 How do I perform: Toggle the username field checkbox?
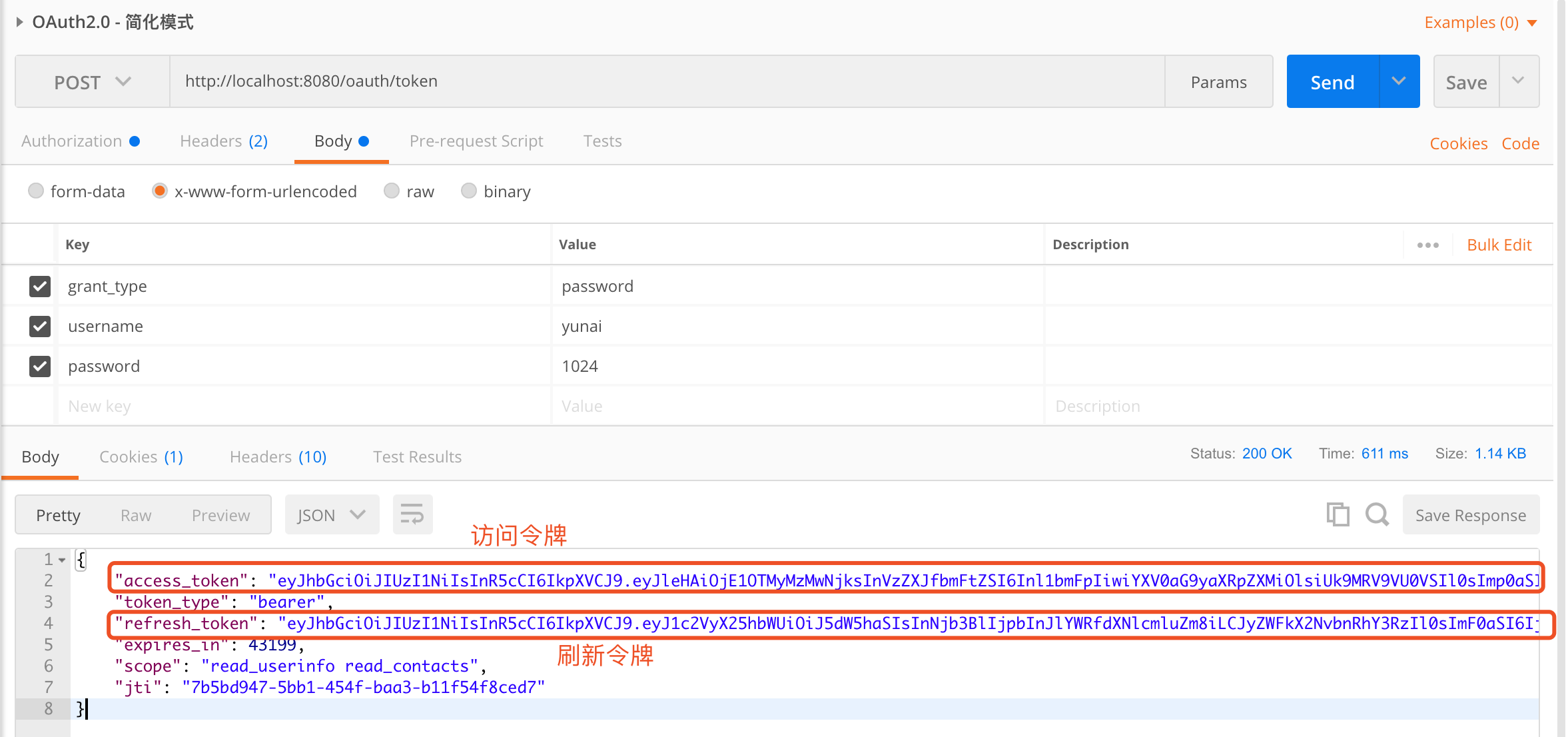[x=39, y=326]
